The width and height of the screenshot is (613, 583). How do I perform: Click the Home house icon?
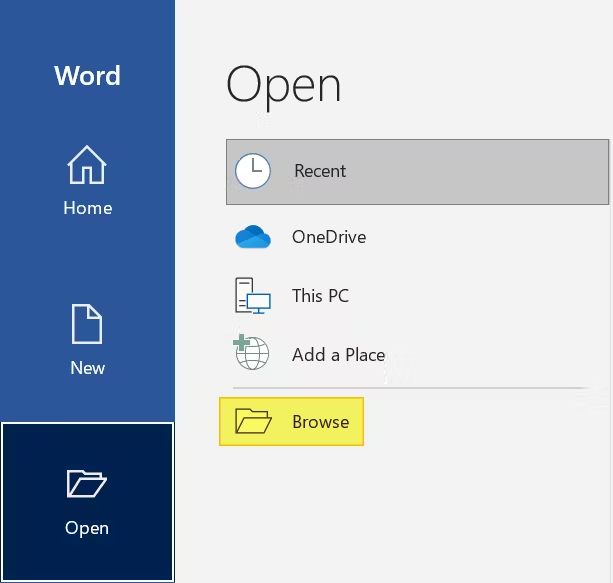[87, 165]
